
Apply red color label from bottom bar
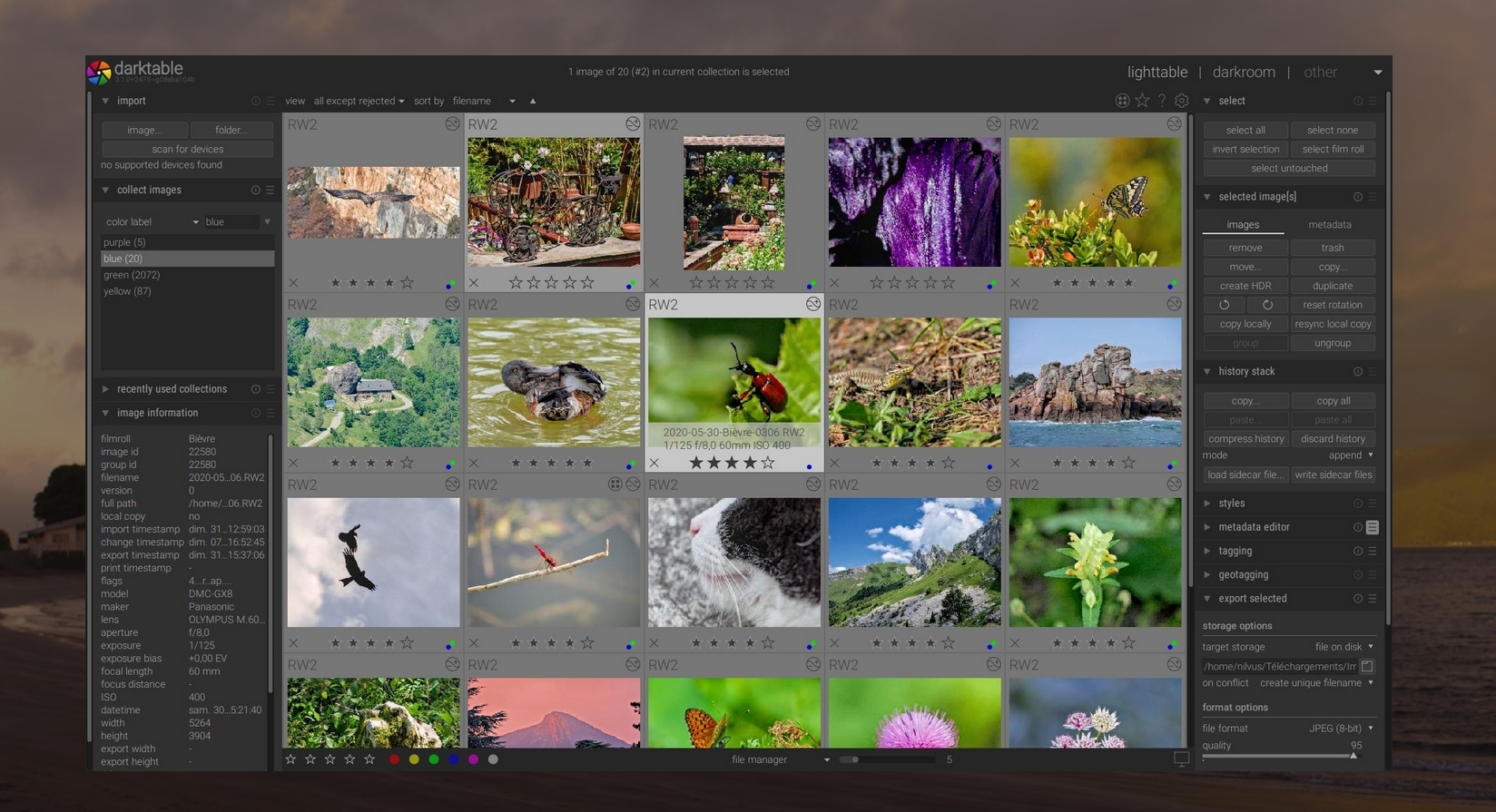coord(394,759)
